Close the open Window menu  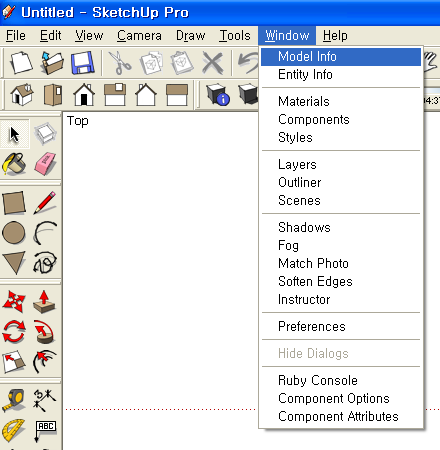pyautogui.click(x=287, y=36)
